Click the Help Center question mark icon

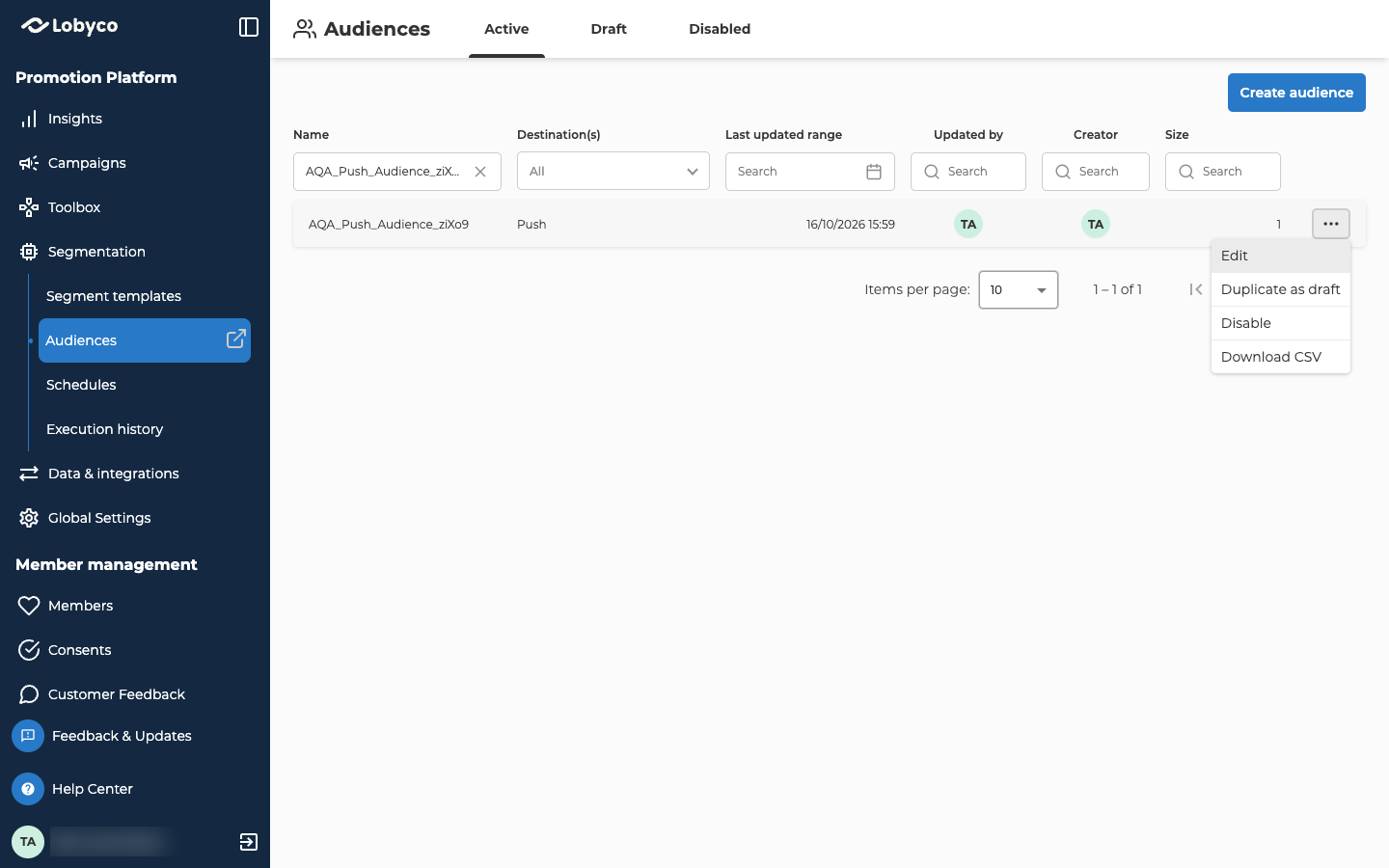pos(28,789)
